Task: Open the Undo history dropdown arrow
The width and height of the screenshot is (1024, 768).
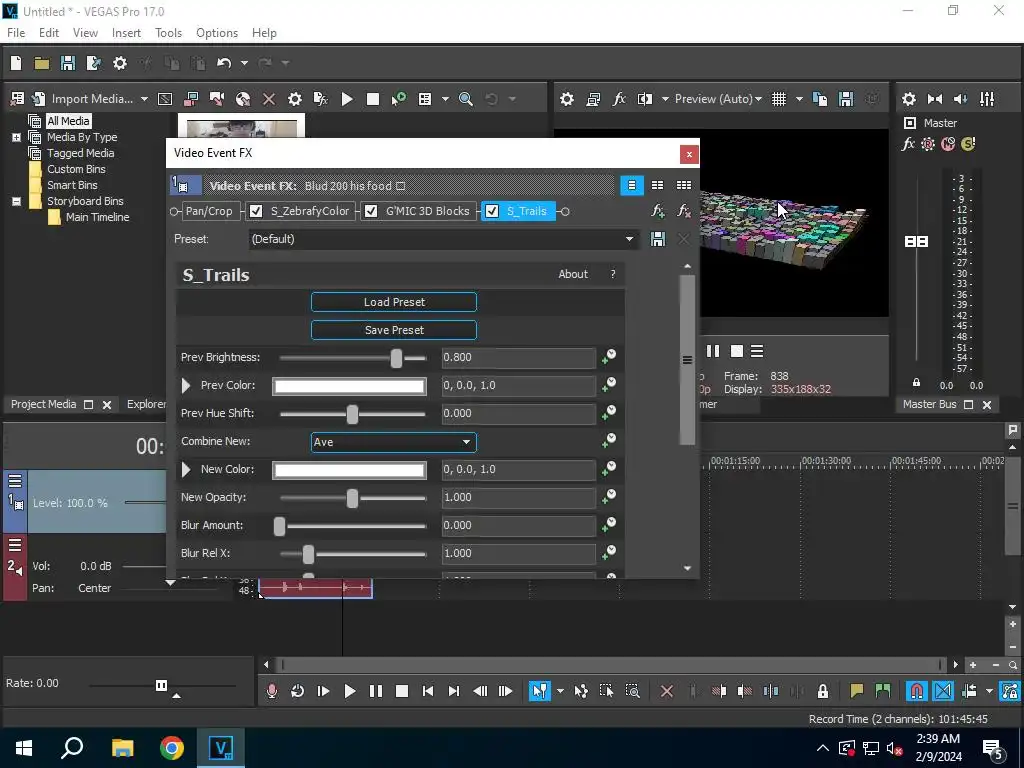Action: tap(244, 63)
